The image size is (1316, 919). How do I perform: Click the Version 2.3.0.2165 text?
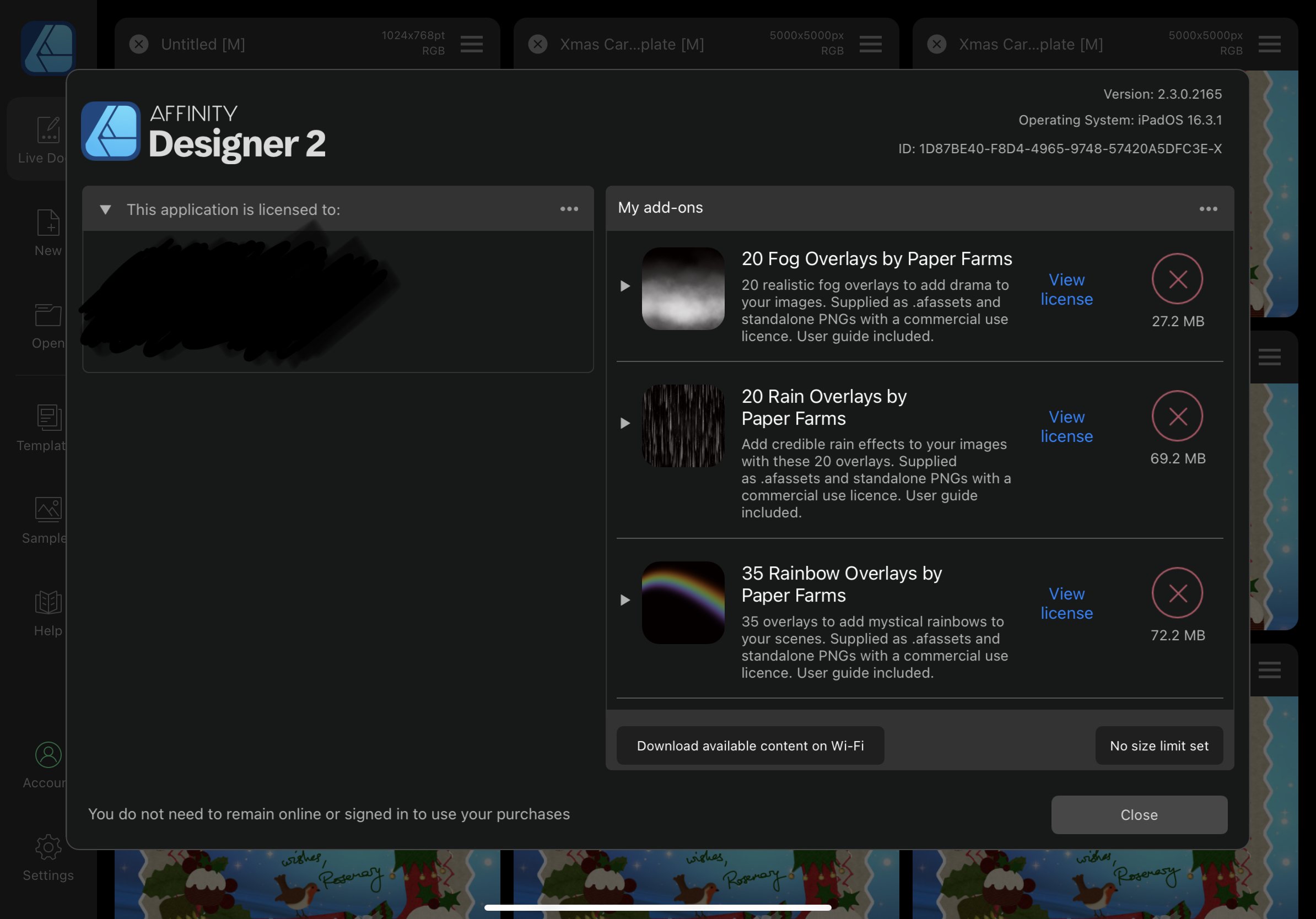(x=1162, y=94)
